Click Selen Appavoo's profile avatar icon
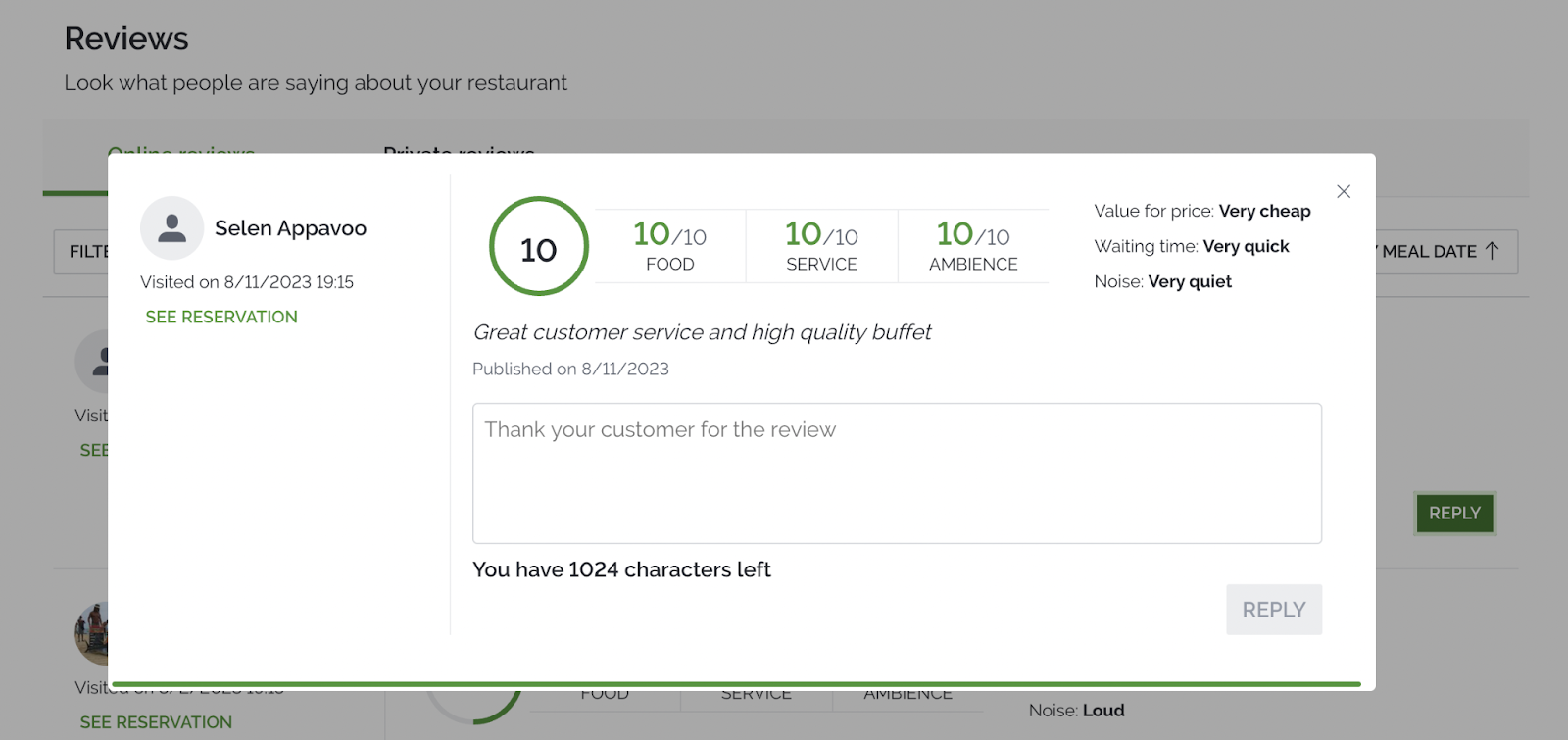Viewport: 1568px width, 740px height. [171, 228]
